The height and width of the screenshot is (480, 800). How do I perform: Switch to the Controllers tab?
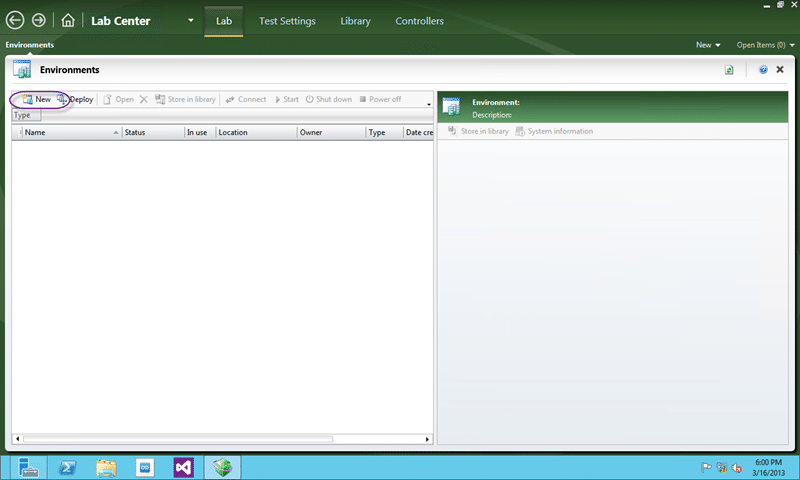click(x=419, y=21)
